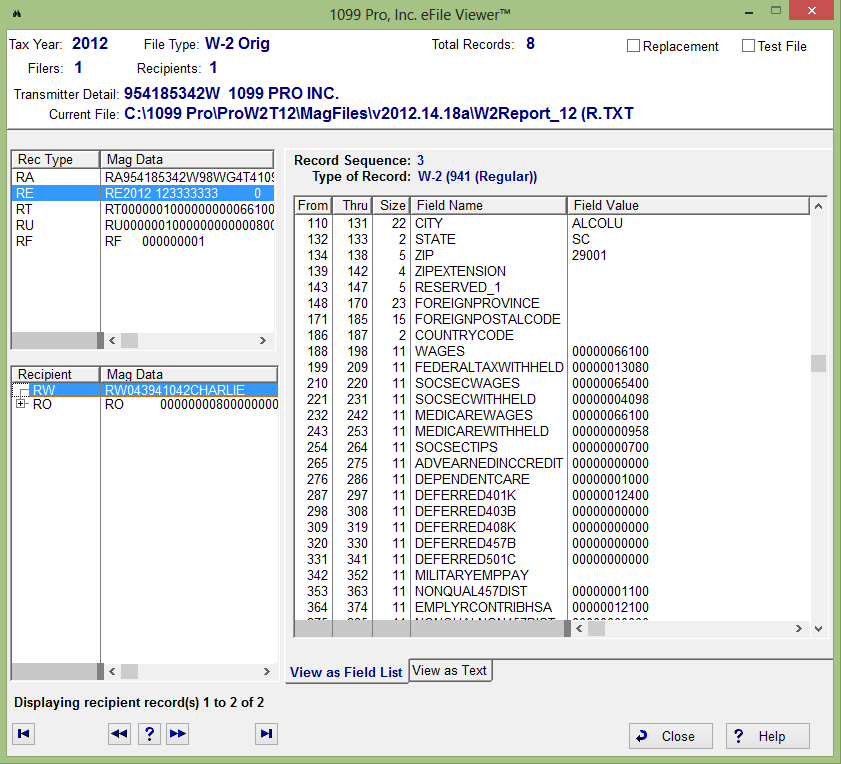Jump to first recipient record page
Screen dimensions: 841x764
click(24, 734)
